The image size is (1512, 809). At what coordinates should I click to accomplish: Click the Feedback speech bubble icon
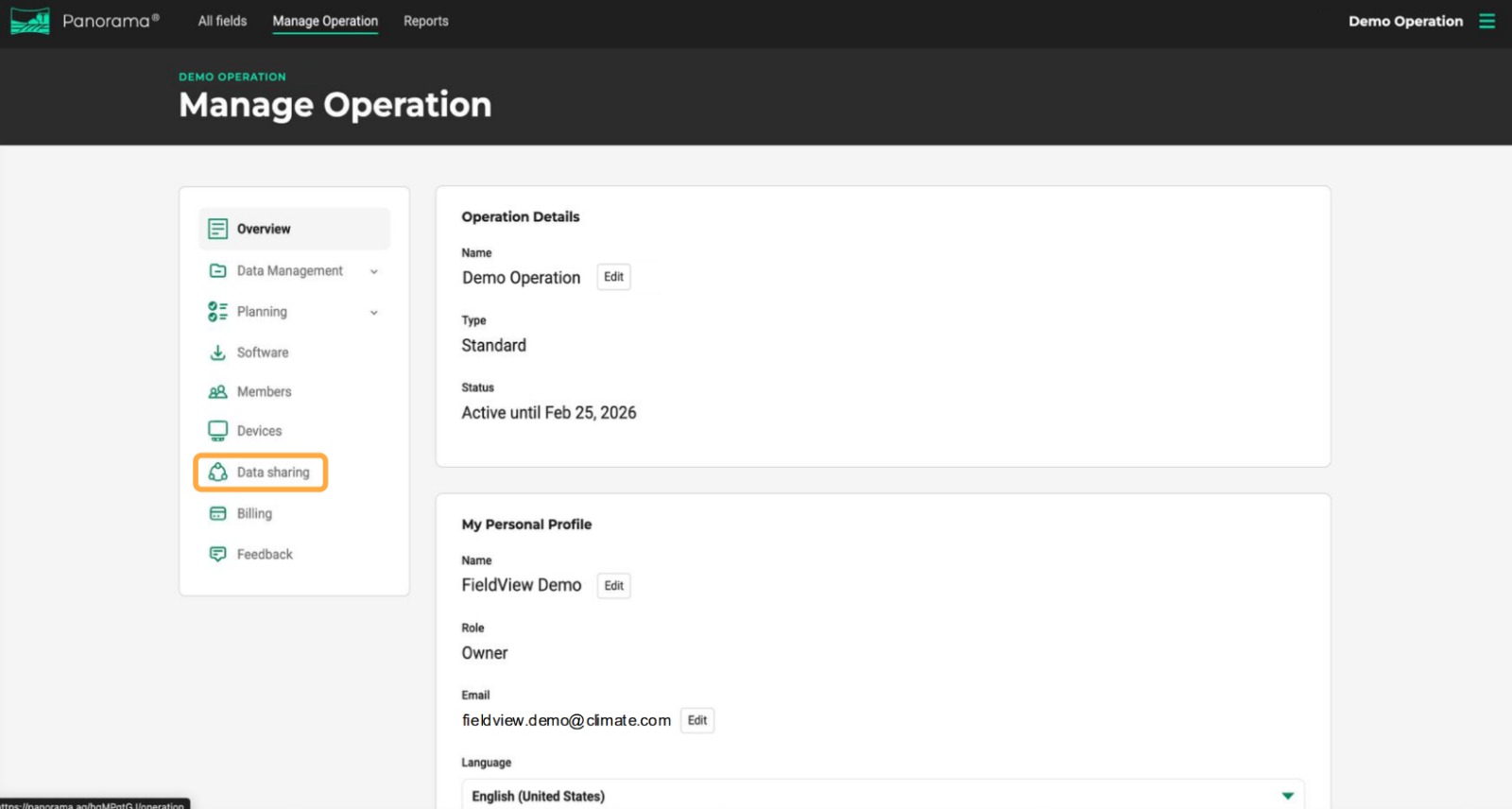(217, 555)
